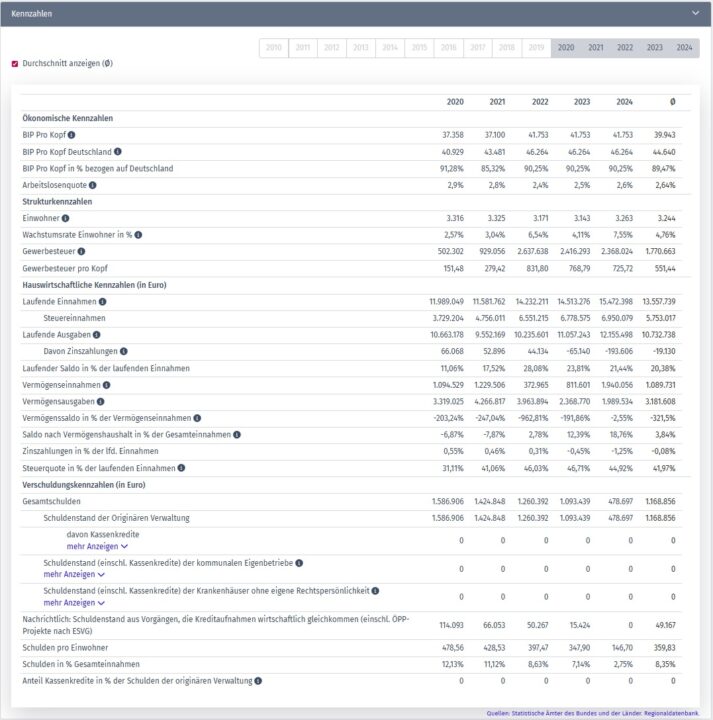Expand mehr Anzeigen under davon Kassenkredite
This screenshot has width=713, height=720.
tap(97, 547)
